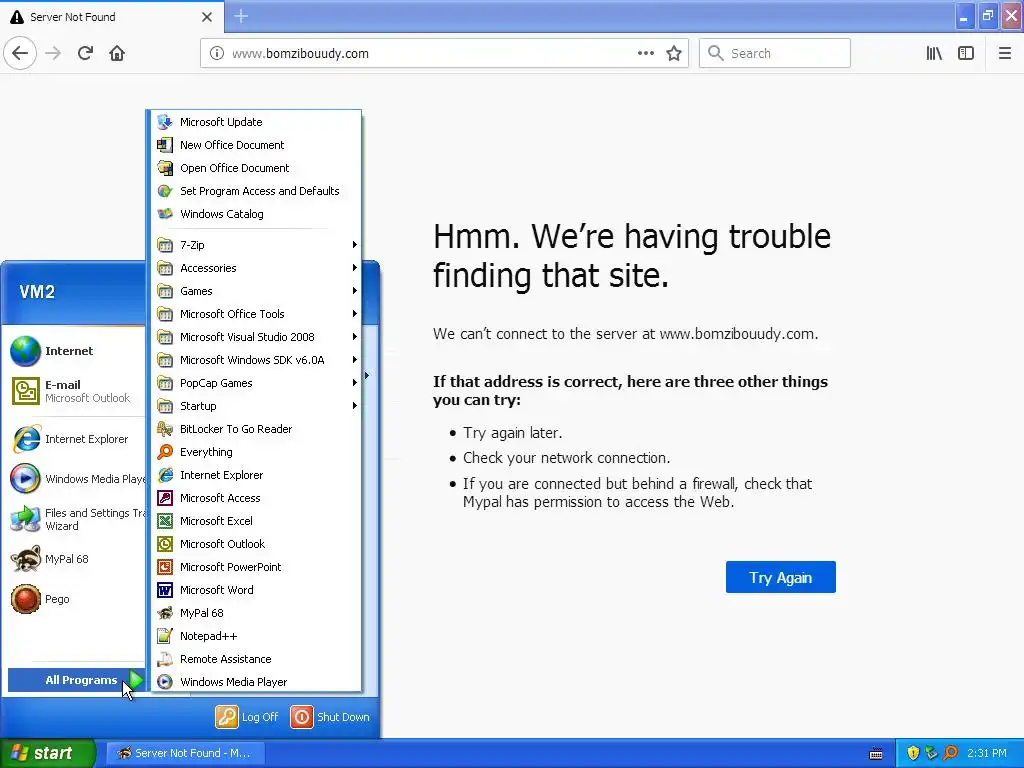1024x768 pixels.
Task: Launch Microsoft Update from programs list
Action: pos(256,122)
